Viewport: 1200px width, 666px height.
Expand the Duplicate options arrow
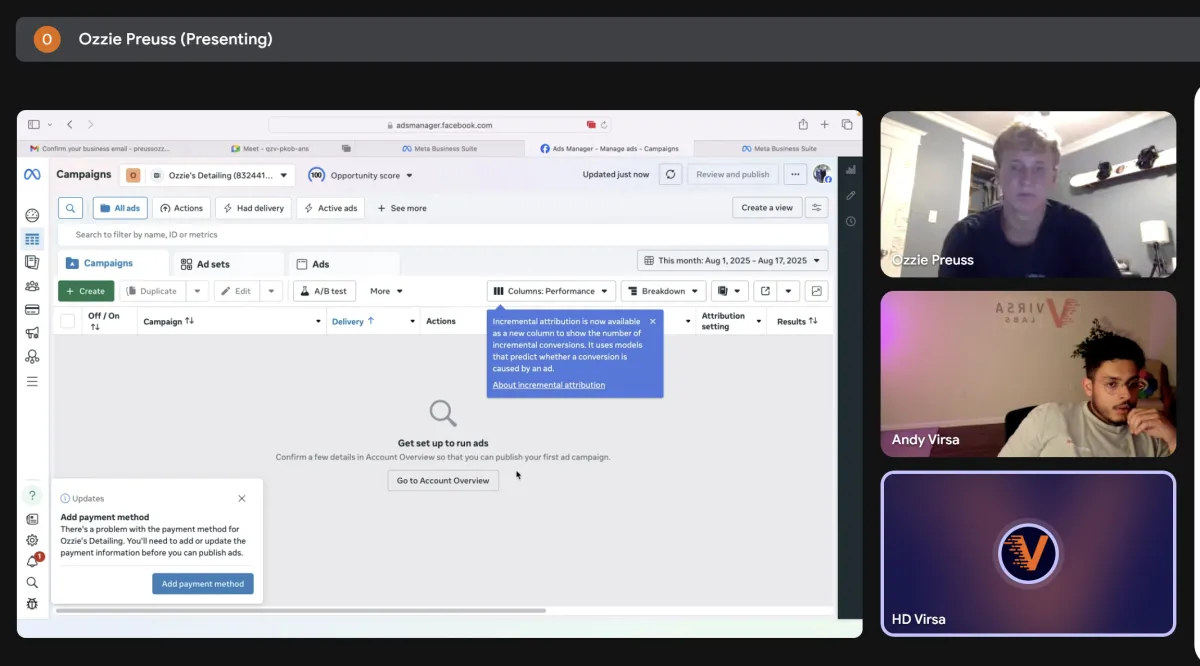[197, 291]
